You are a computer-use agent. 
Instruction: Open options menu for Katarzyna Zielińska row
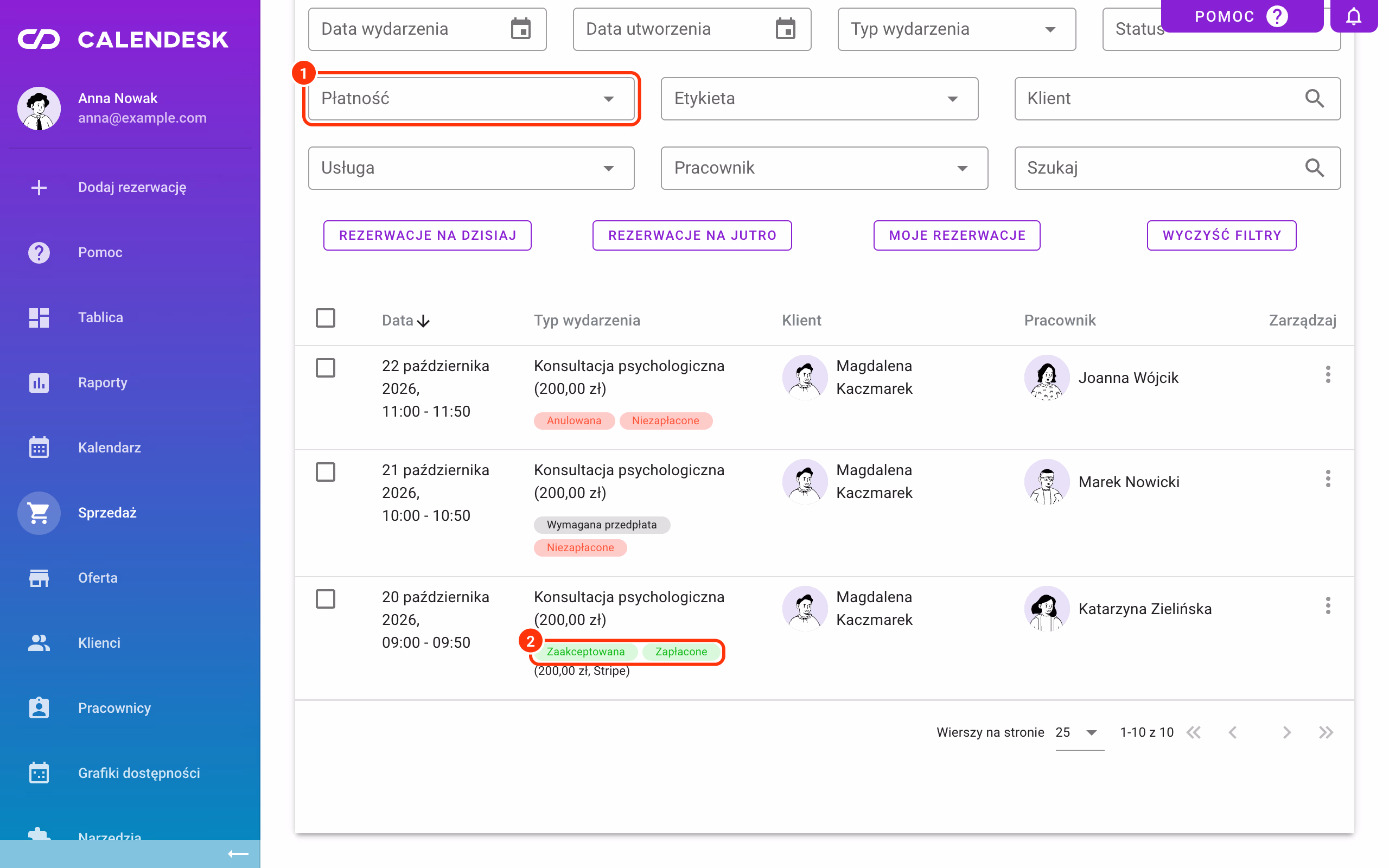coord(1328,605)
